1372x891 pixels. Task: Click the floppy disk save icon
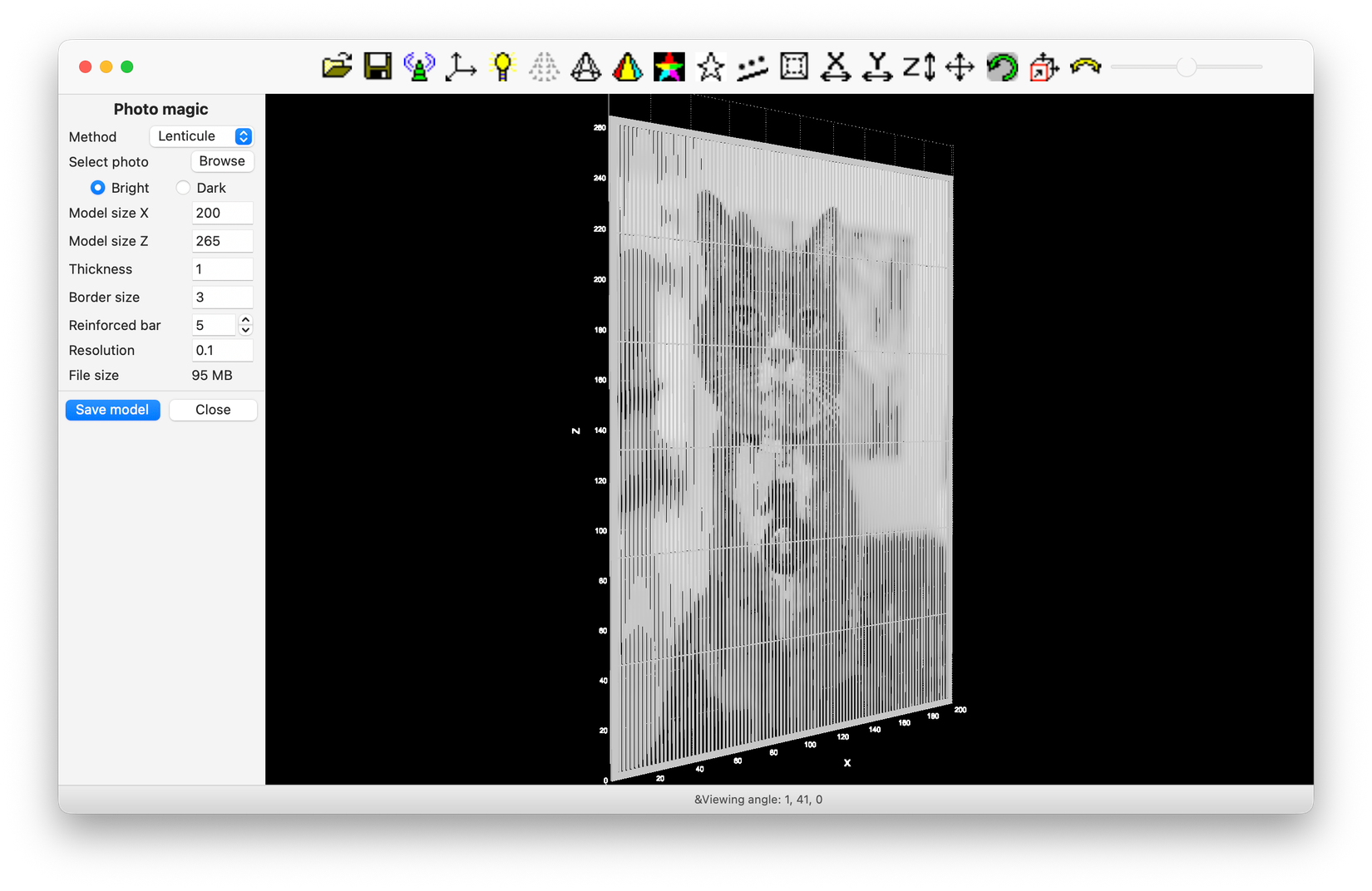(378, 66)
